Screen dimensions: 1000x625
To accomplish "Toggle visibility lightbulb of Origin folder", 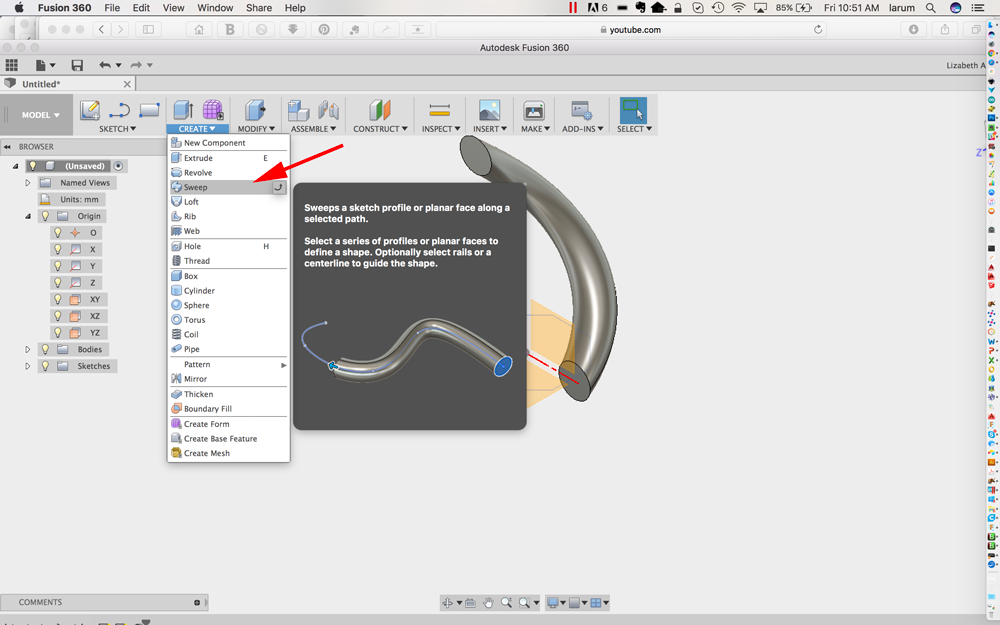I will coord(45,216).
